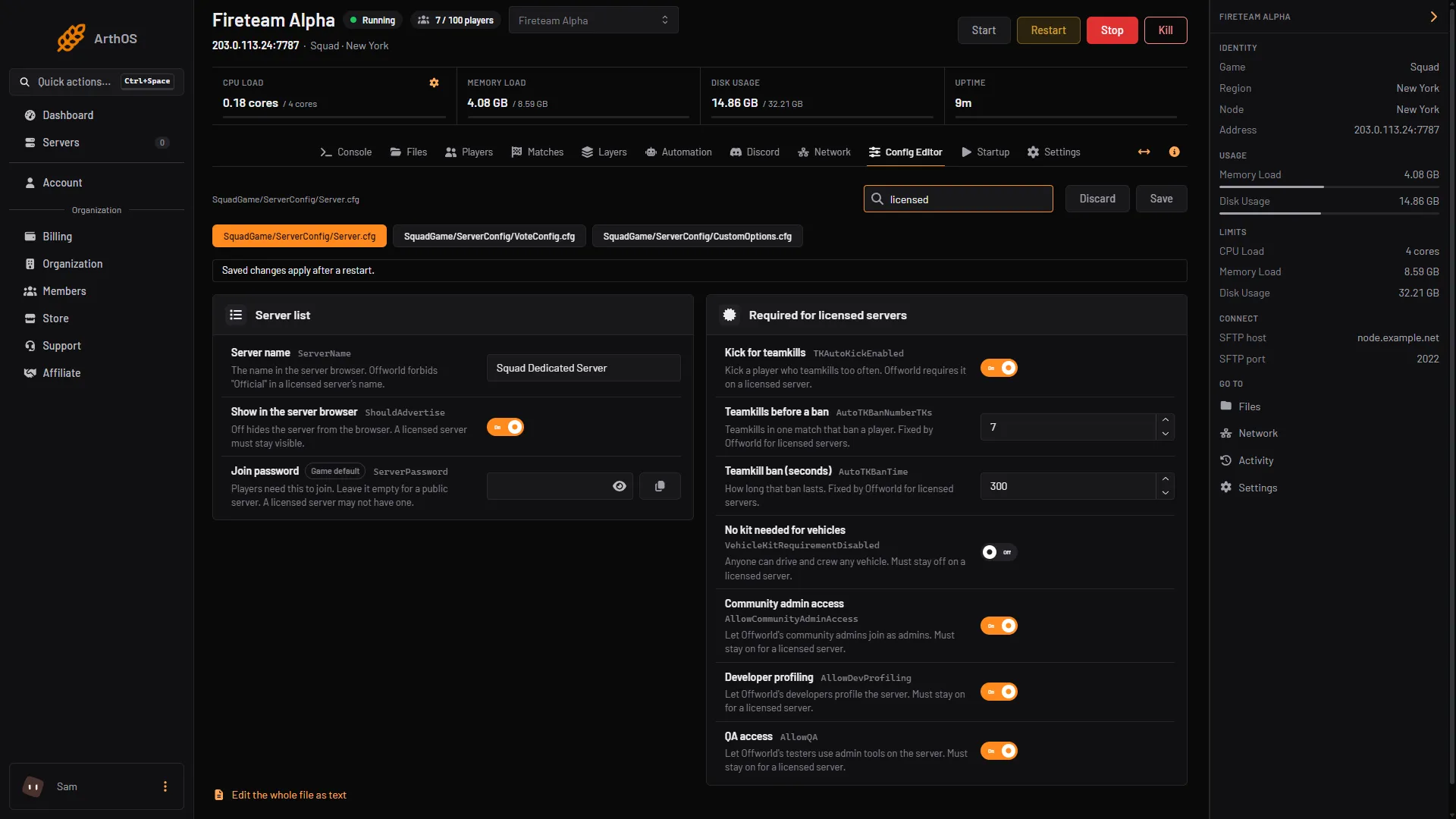Click the ArthOS wheat logo icon

point(71,38)
